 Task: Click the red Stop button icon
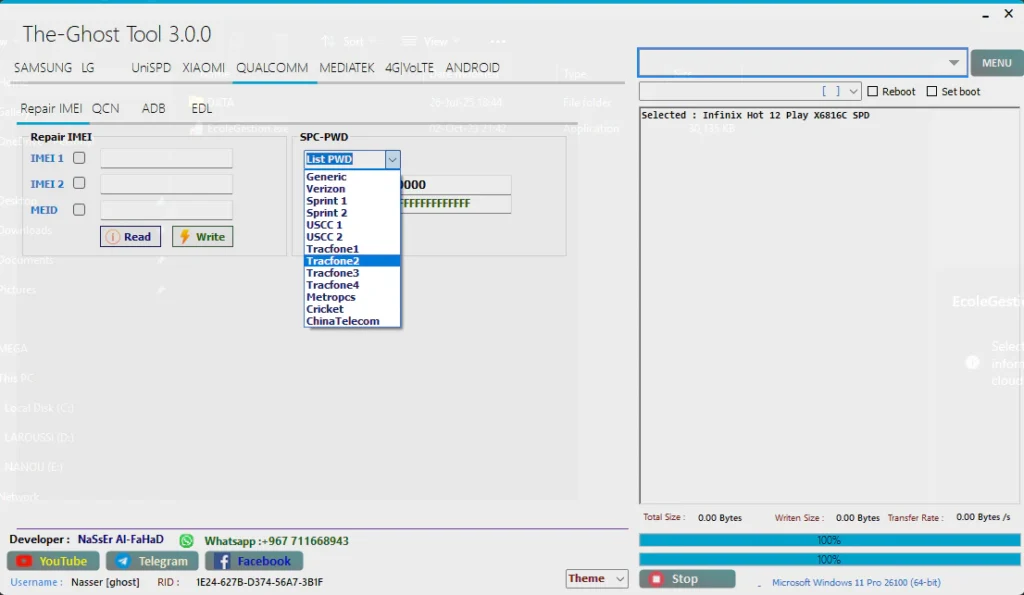pos(656,579)
